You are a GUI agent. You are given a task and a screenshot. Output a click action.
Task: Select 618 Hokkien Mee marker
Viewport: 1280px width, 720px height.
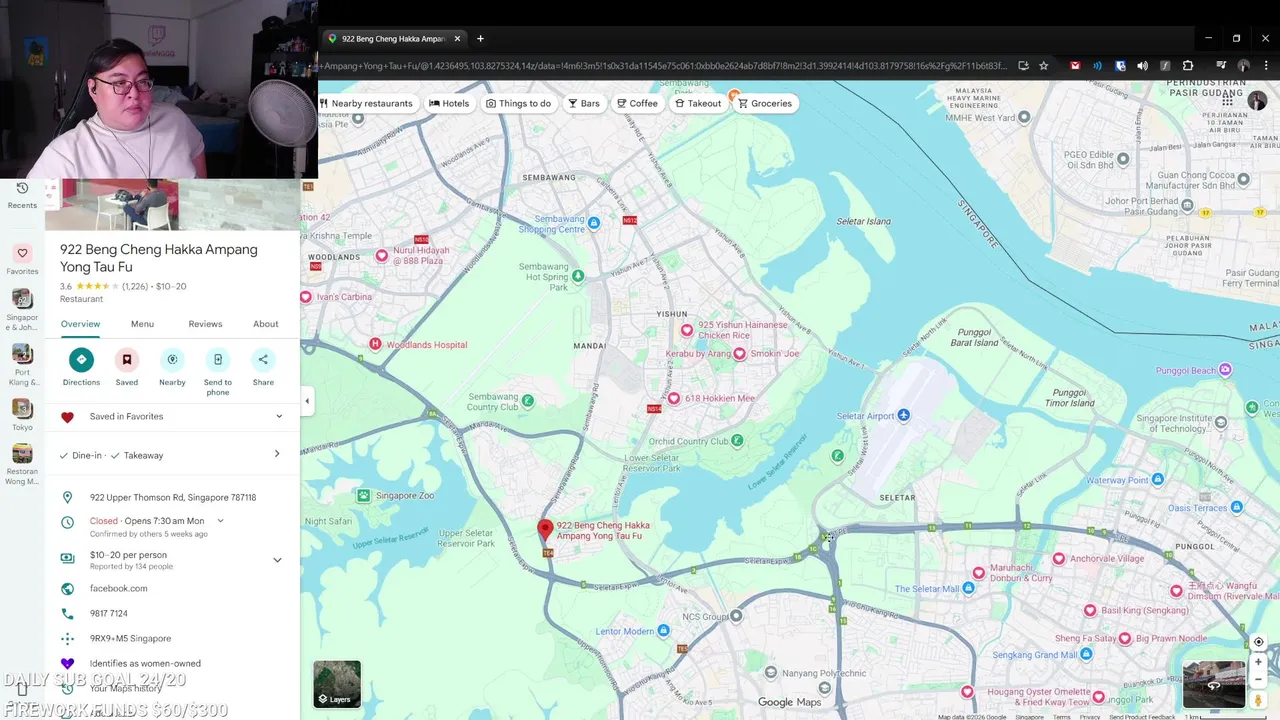[x=674, y=398]
